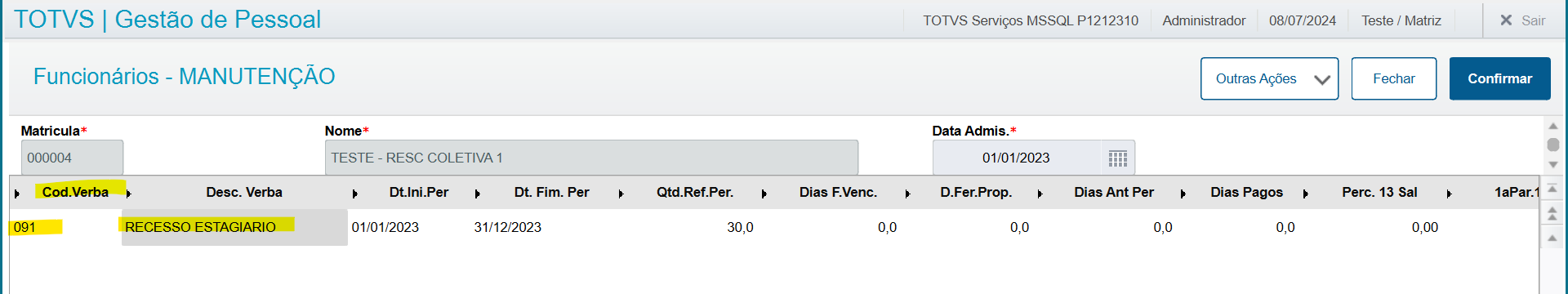Click the arrow marker before Cod.Verba column
The width and height of the screenshot is (1568, 294).
click(x=17, y=194)
